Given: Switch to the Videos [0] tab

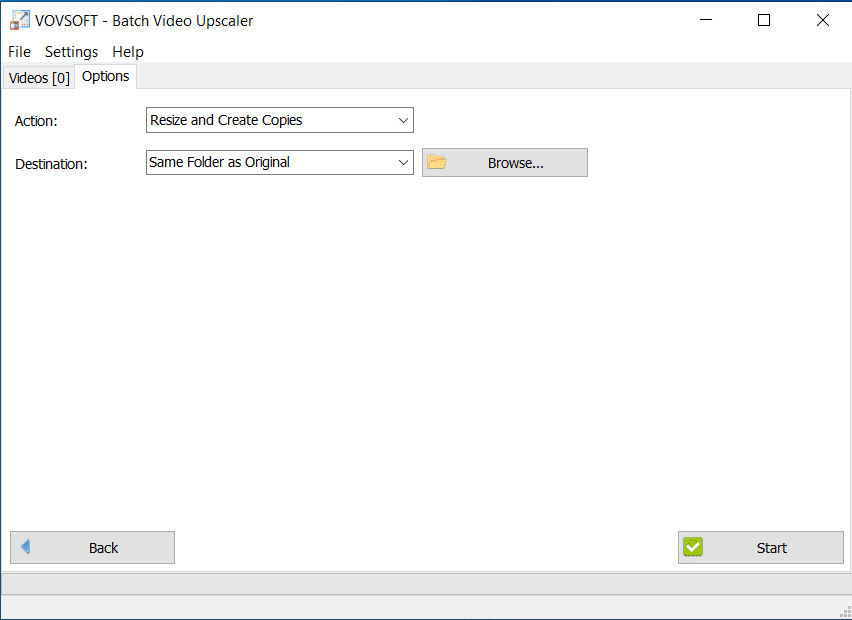Looking at the screenshot, I should (39, 78).
